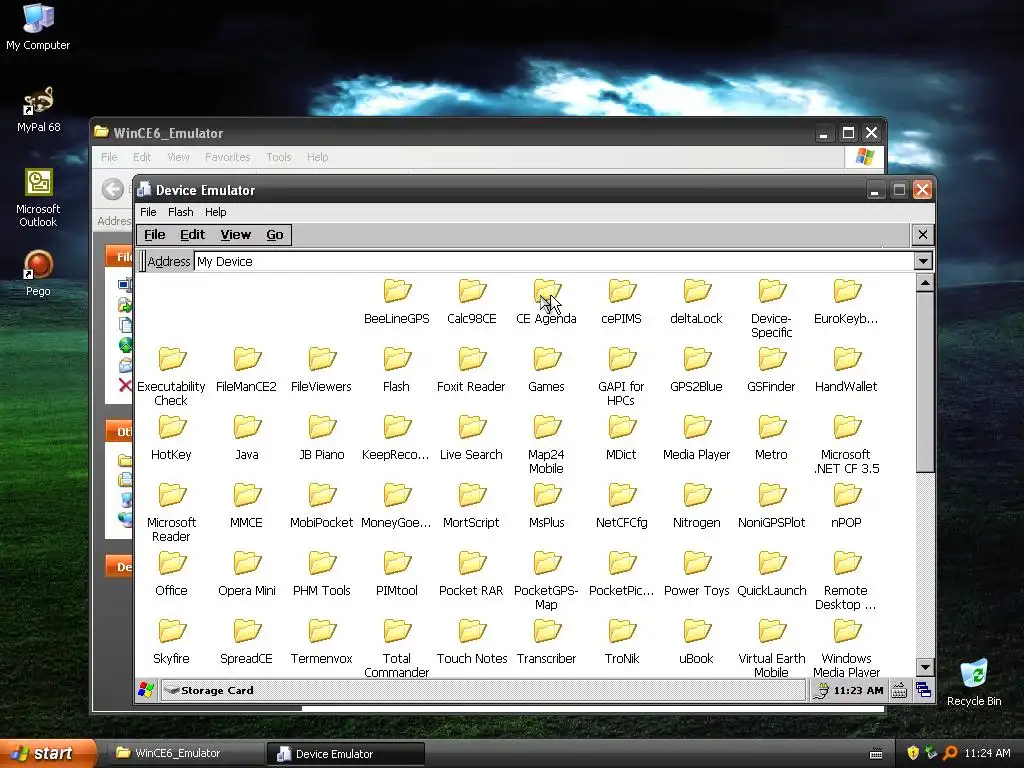Open My Computer desktop icon
The image size is (1024, 768).
(38, 26)
